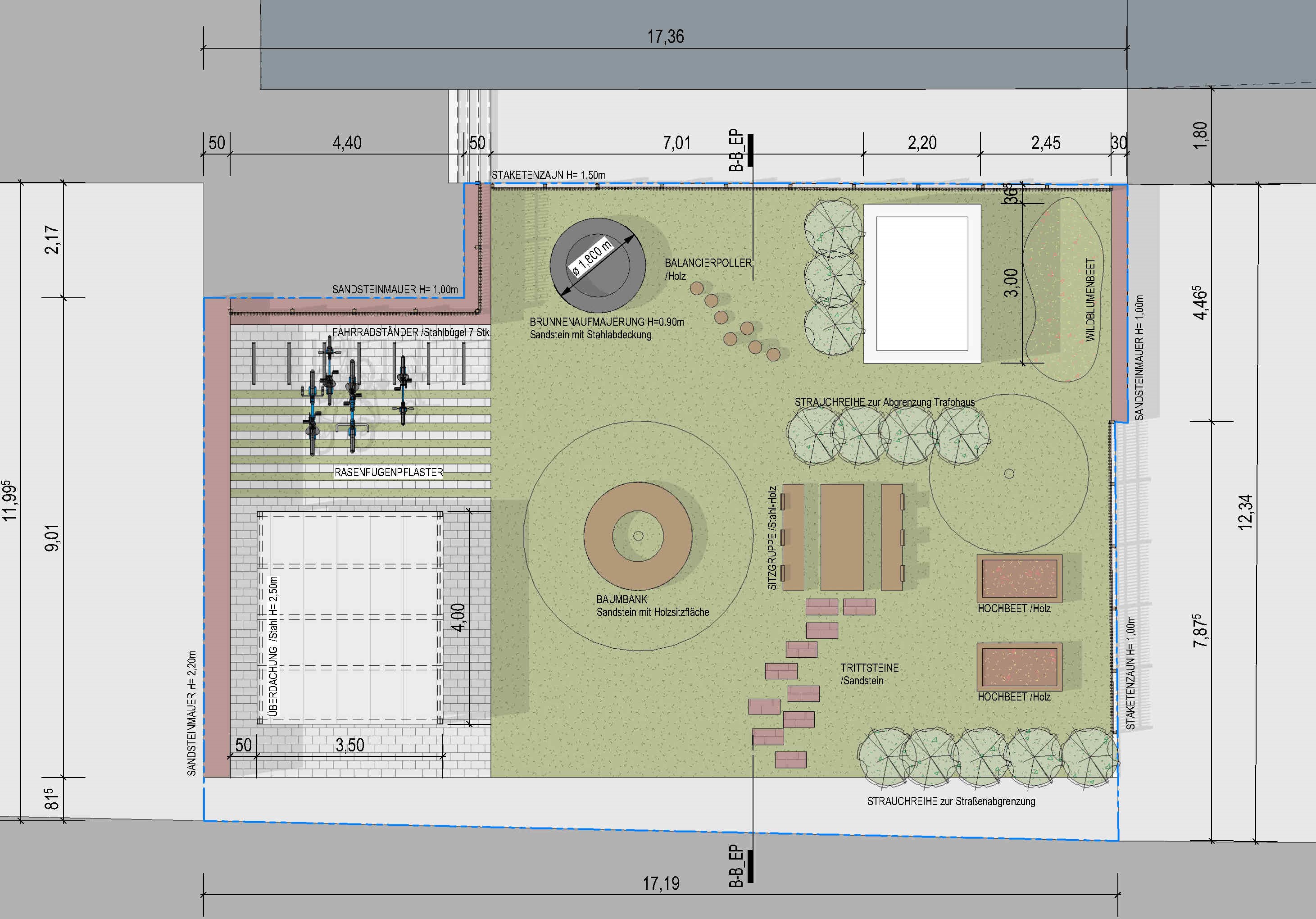The image size is (1316, 919).
Task: Select the white Trafohaus rectangle
Action: tap(922, 283)
